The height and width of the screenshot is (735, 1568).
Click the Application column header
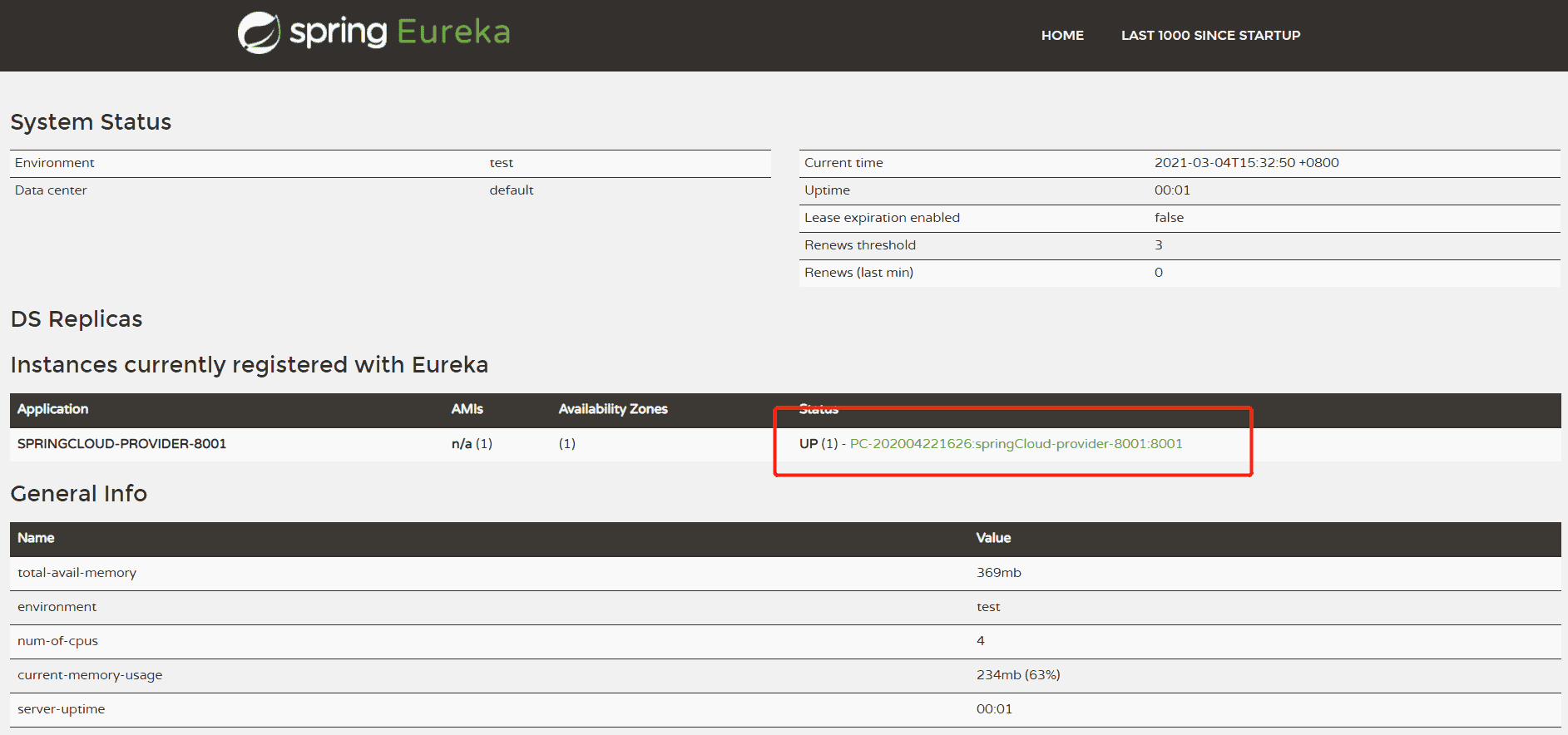[x=52, y=409]
